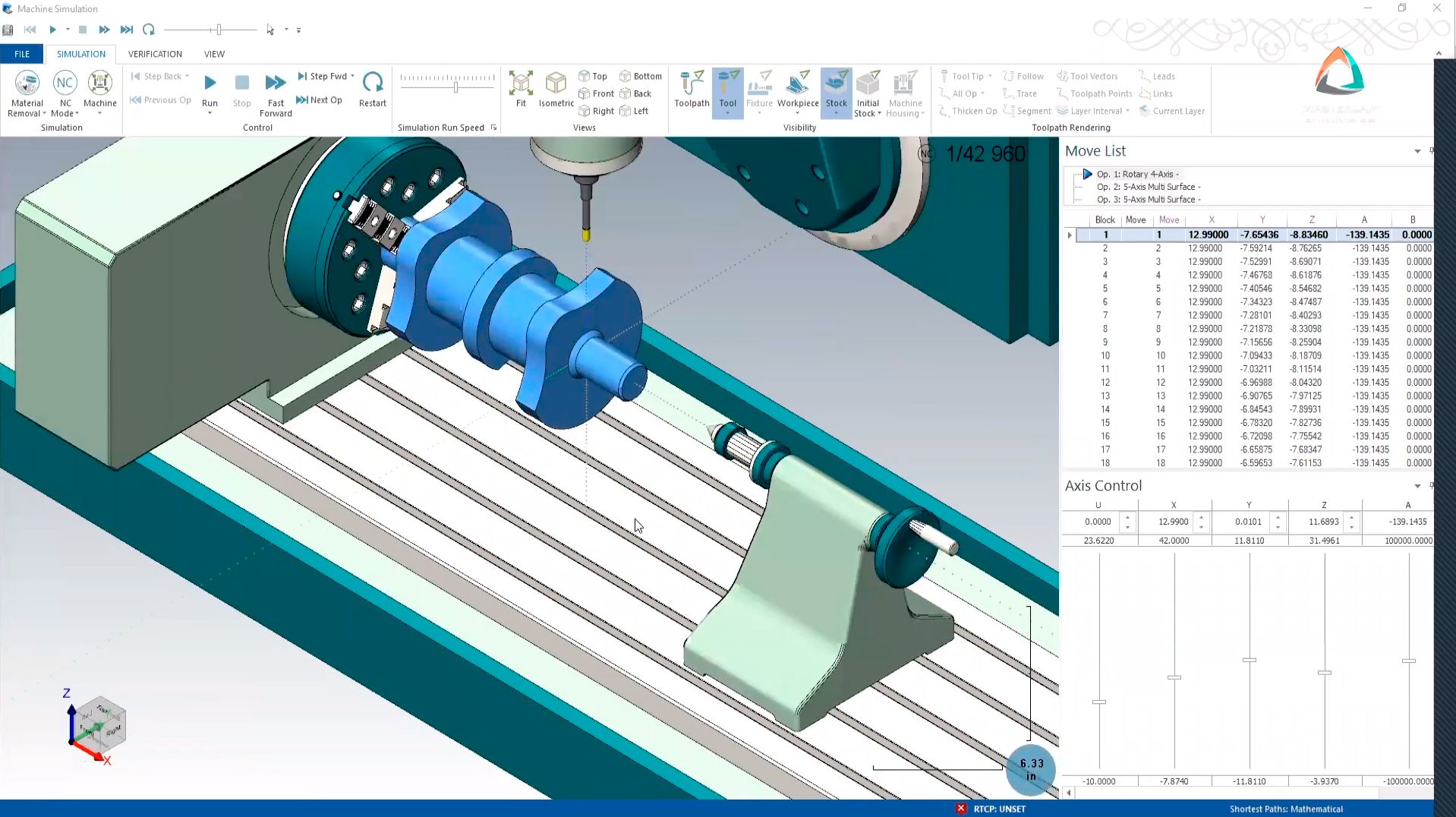Select the Material Removal icon
The image size is (1456, 817).
click(x=27, y=87)
